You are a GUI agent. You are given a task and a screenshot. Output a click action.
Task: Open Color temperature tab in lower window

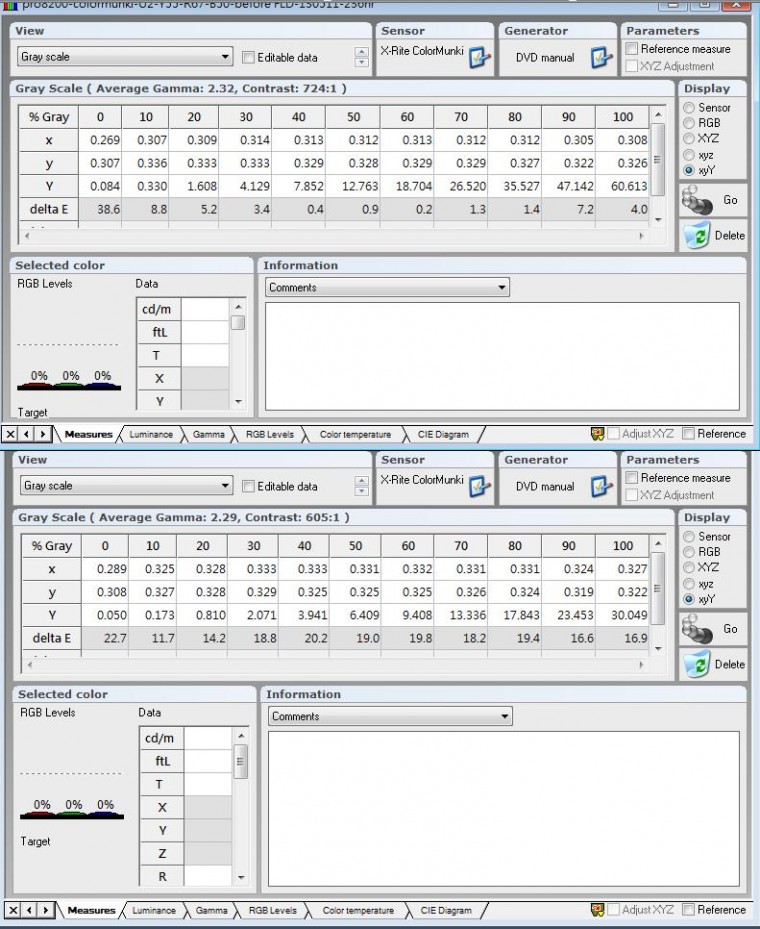click(358, 910)
